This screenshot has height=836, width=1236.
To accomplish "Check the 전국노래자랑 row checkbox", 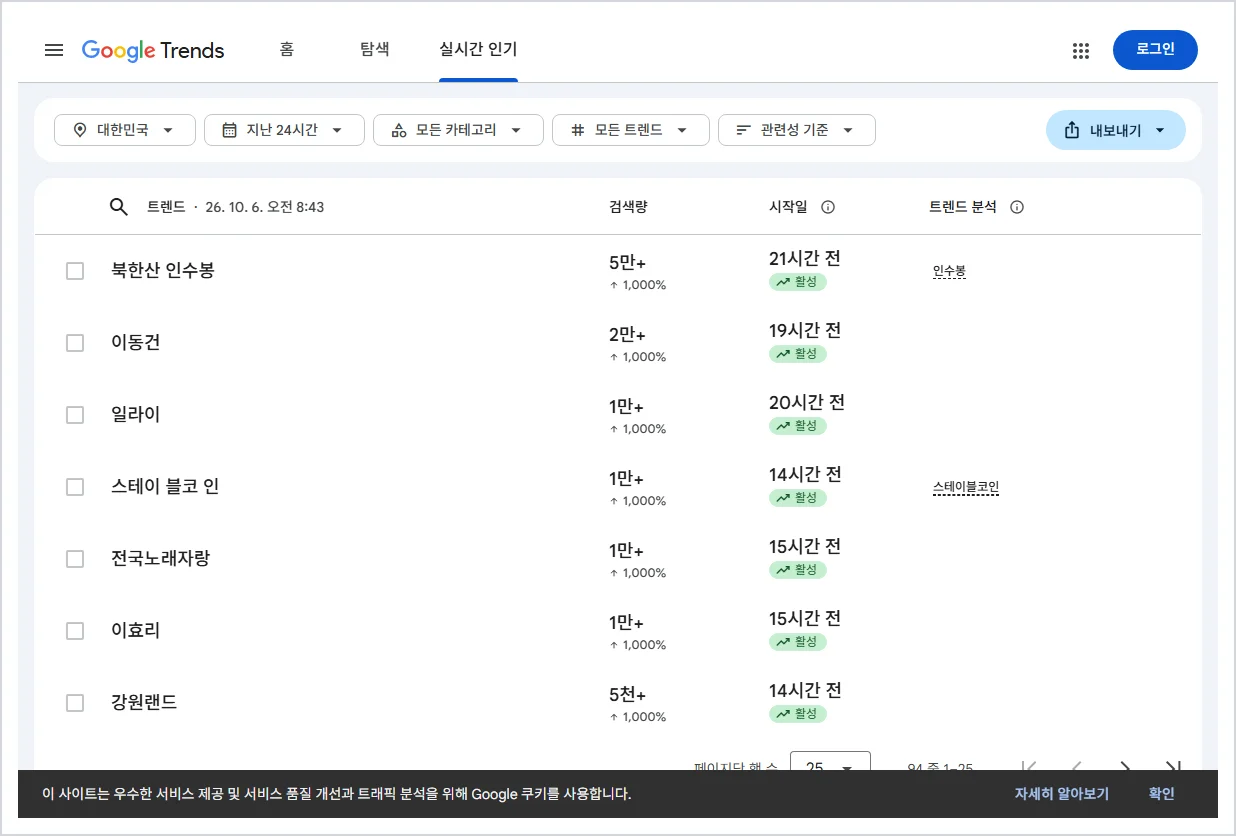I will (75, 559).
